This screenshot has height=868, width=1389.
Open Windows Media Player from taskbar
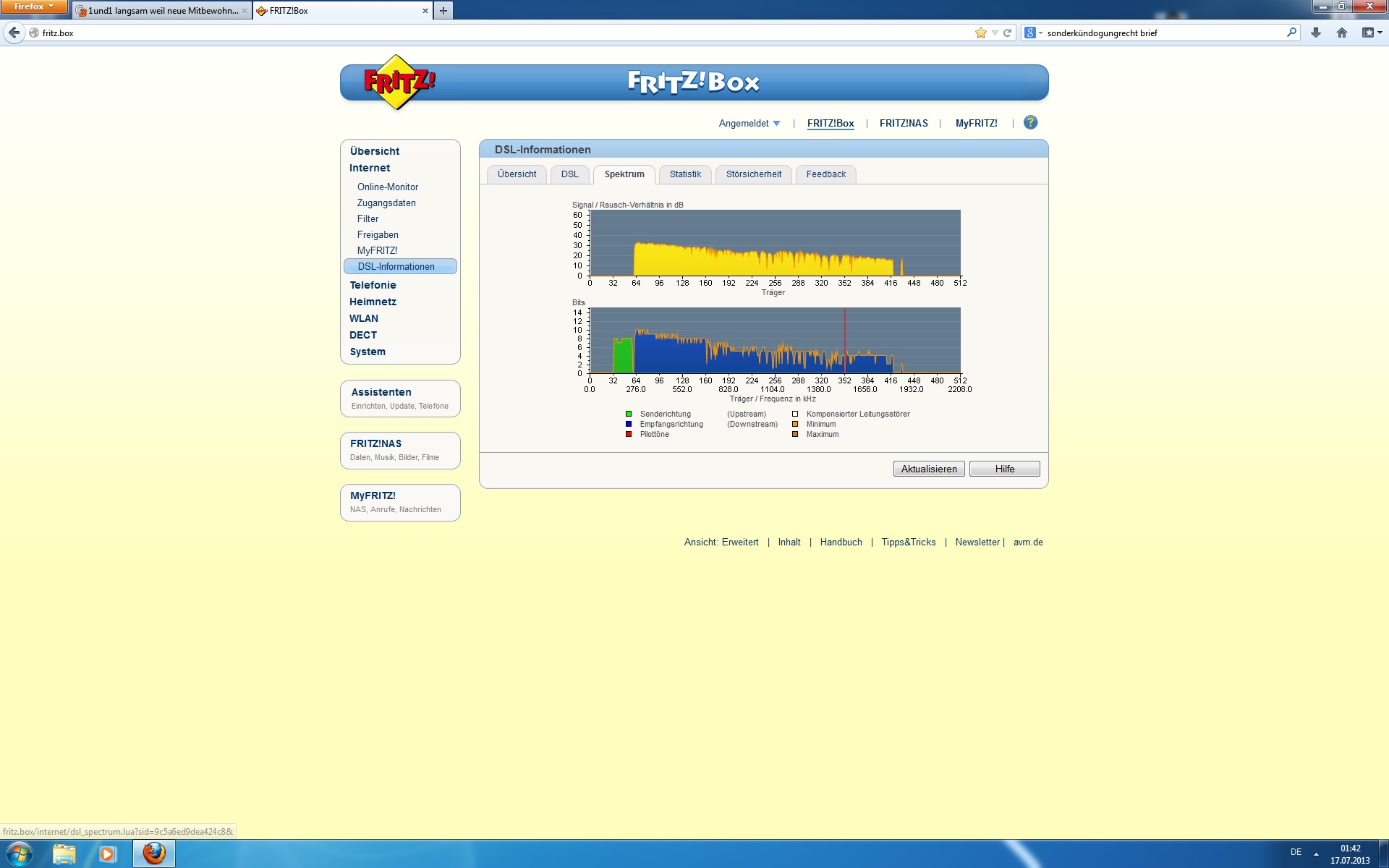click(x=108, y=854)
